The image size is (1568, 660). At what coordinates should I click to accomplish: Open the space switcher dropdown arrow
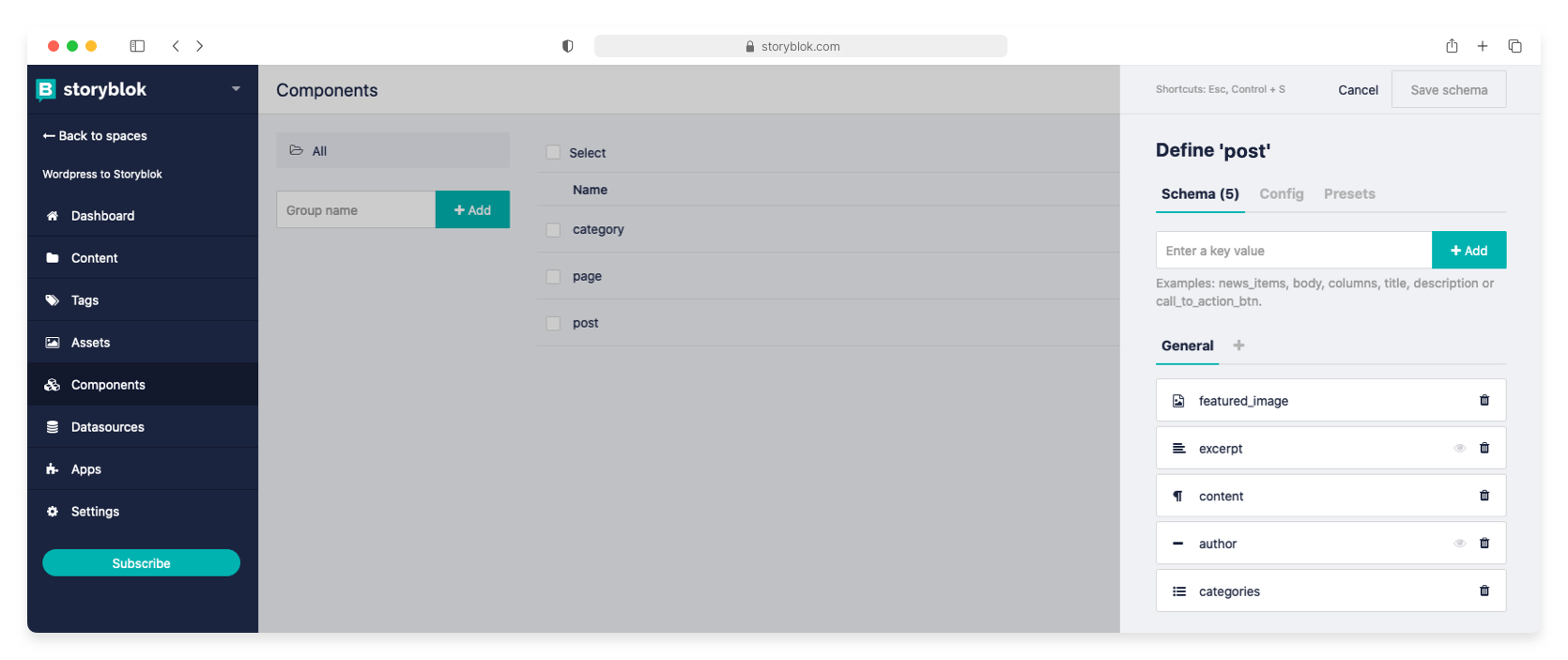pyautogui.click(x=236, y=89)
